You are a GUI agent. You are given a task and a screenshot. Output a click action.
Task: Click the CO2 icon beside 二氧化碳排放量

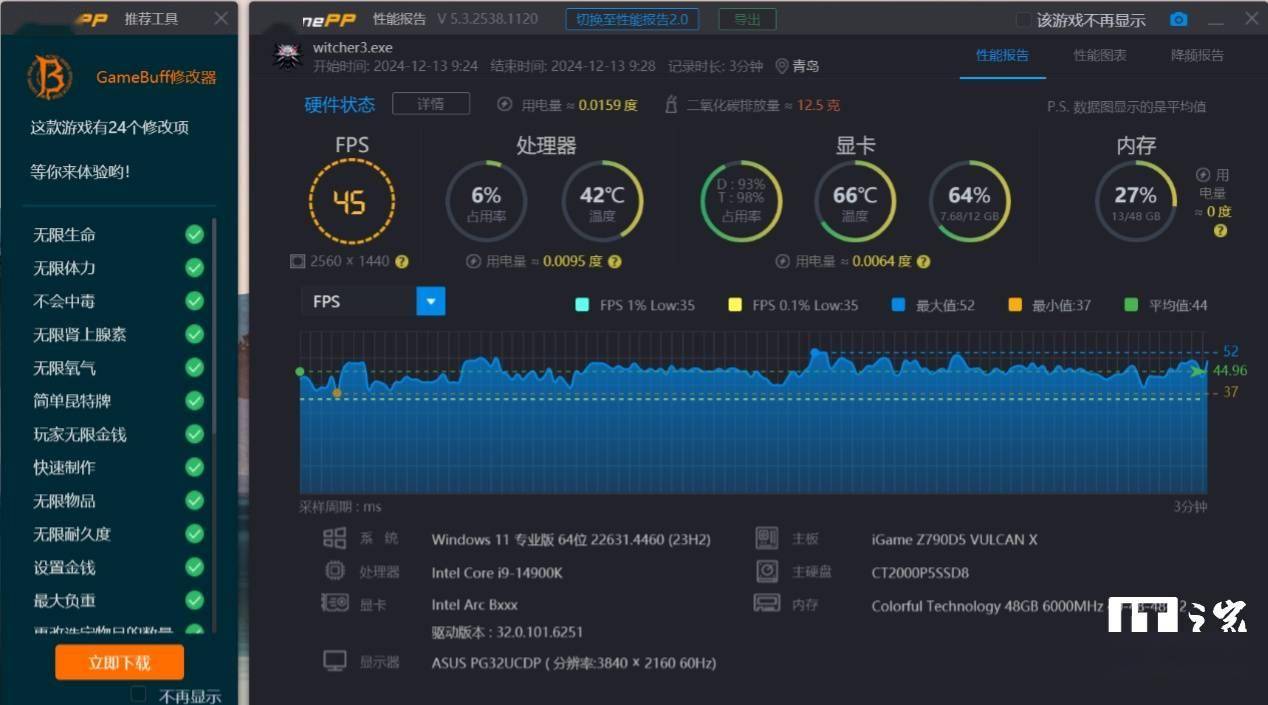tap(671, 105)
